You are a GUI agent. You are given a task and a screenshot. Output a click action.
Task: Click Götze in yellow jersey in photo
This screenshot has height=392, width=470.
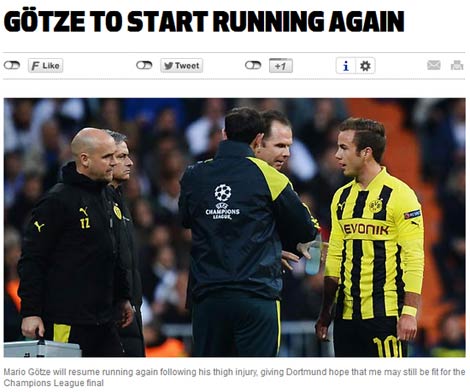pos(373,237)
